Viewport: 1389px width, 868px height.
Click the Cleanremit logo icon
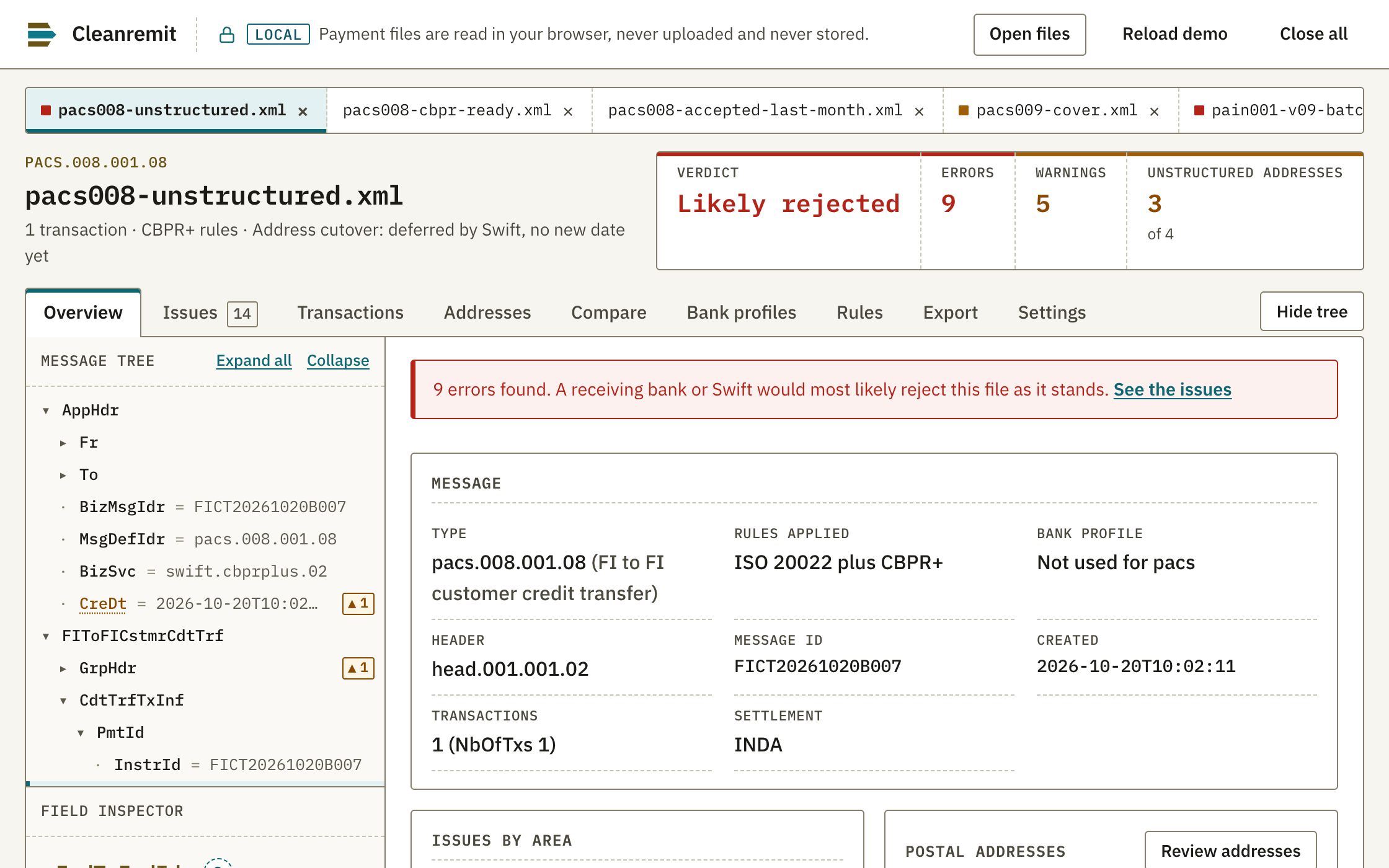click(42, 34)
